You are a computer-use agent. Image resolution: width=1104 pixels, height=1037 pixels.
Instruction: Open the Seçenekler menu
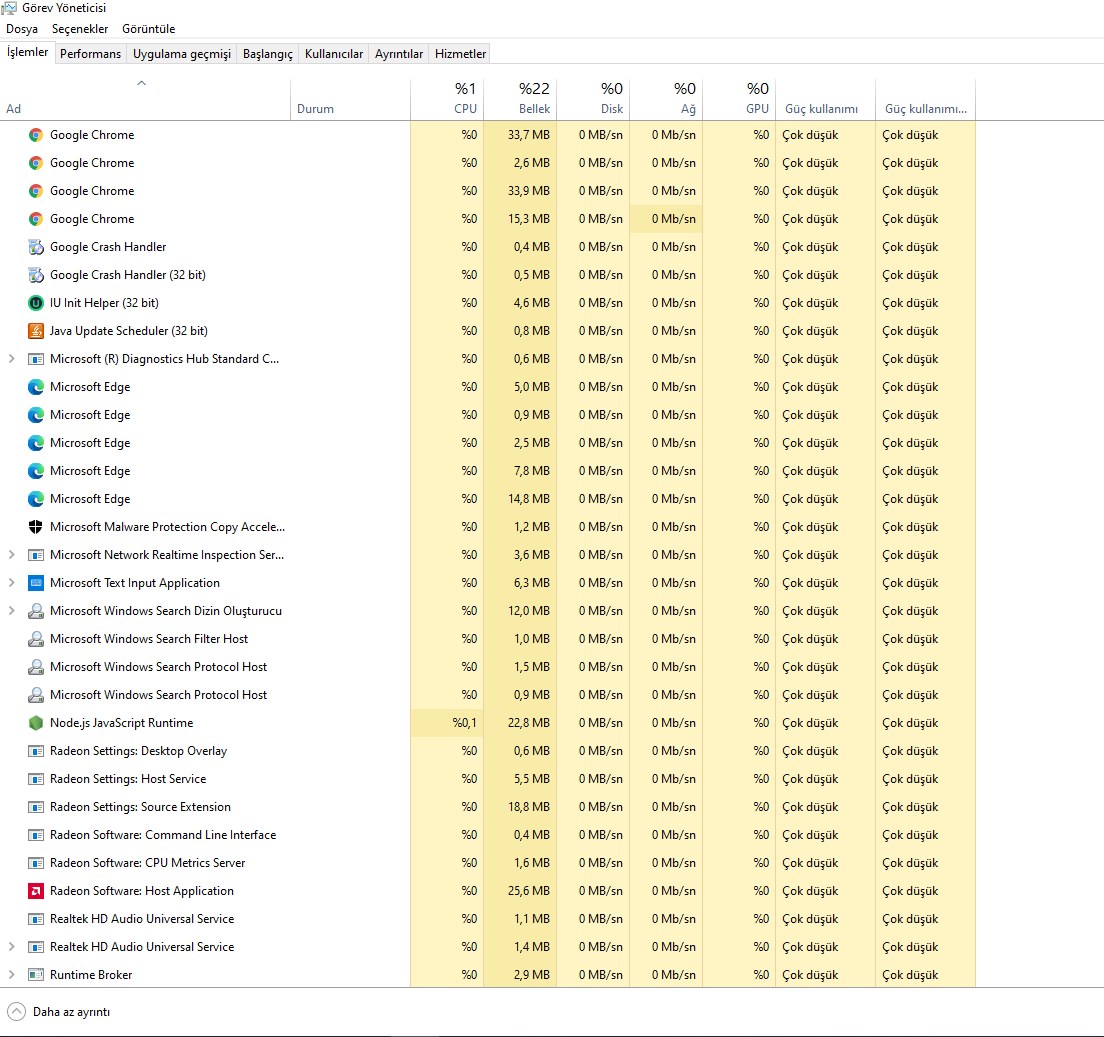80,29
